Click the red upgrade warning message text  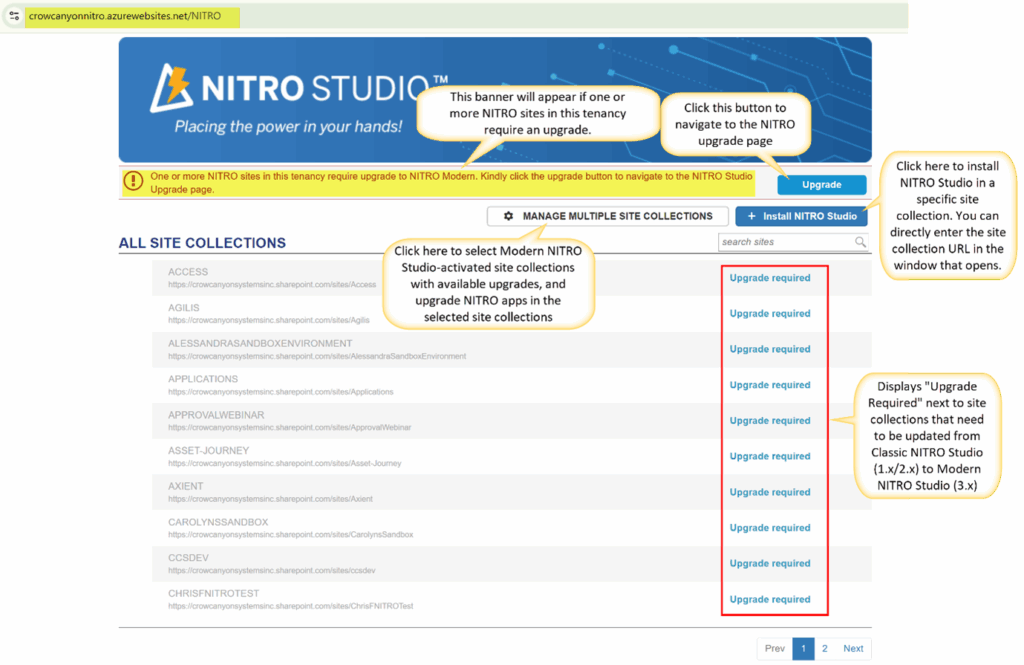point(451,183)
